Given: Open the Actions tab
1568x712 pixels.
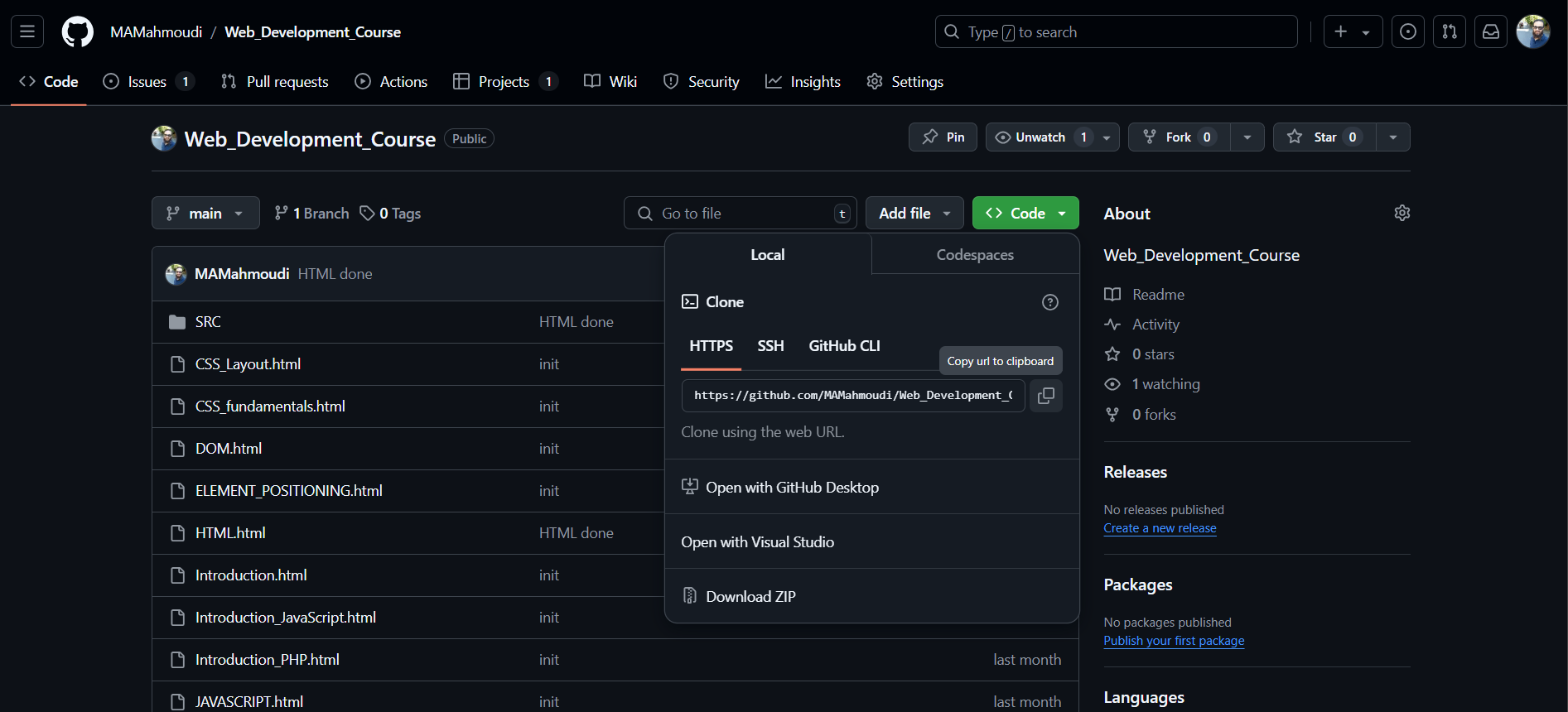Looking at the screenshot, I should click(391, 82).
